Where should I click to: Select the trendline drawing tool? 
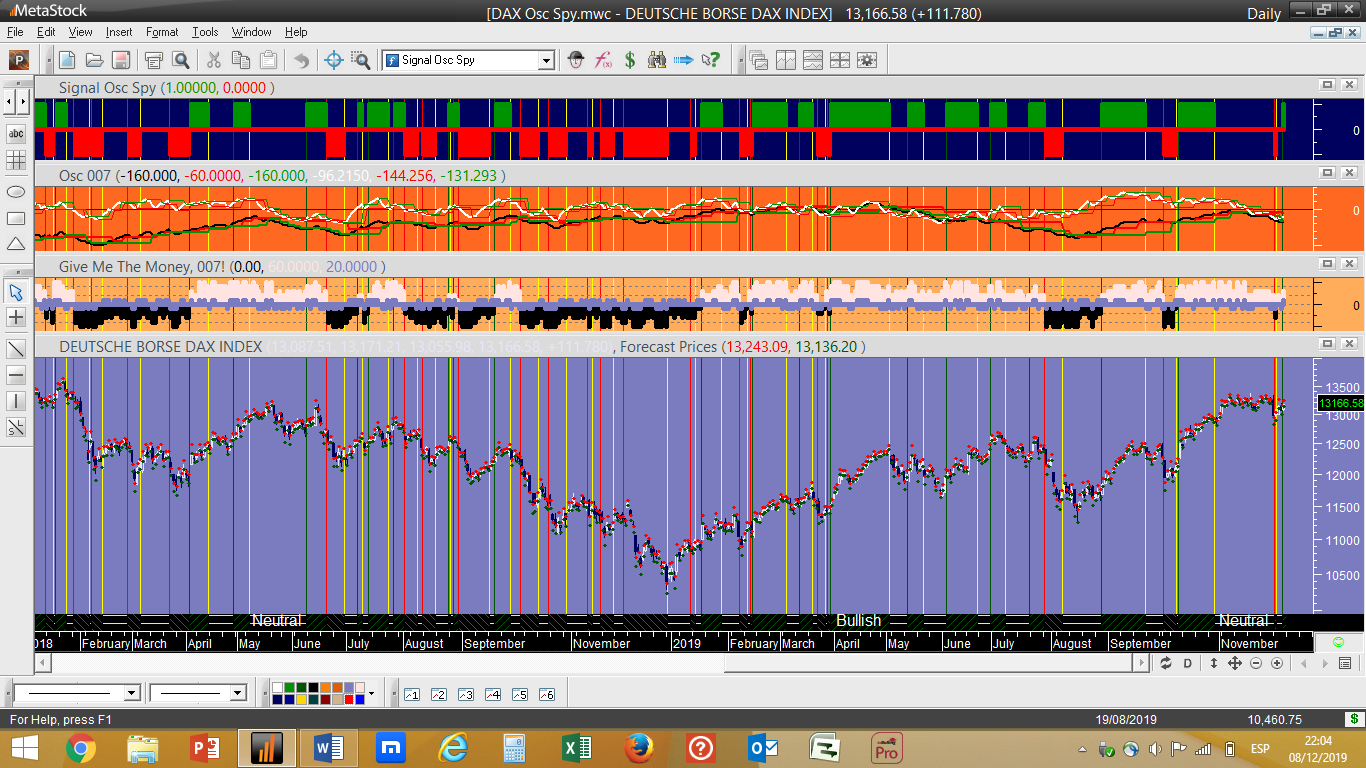16,349
